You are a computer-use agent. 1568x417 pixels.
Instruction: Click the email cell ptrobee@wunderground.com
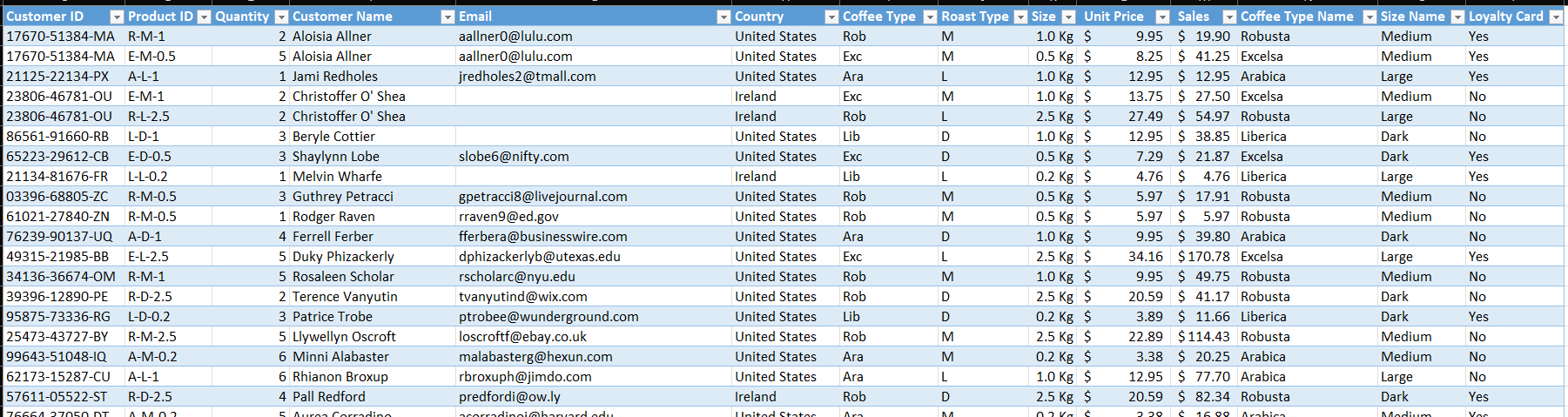[593, 317]
